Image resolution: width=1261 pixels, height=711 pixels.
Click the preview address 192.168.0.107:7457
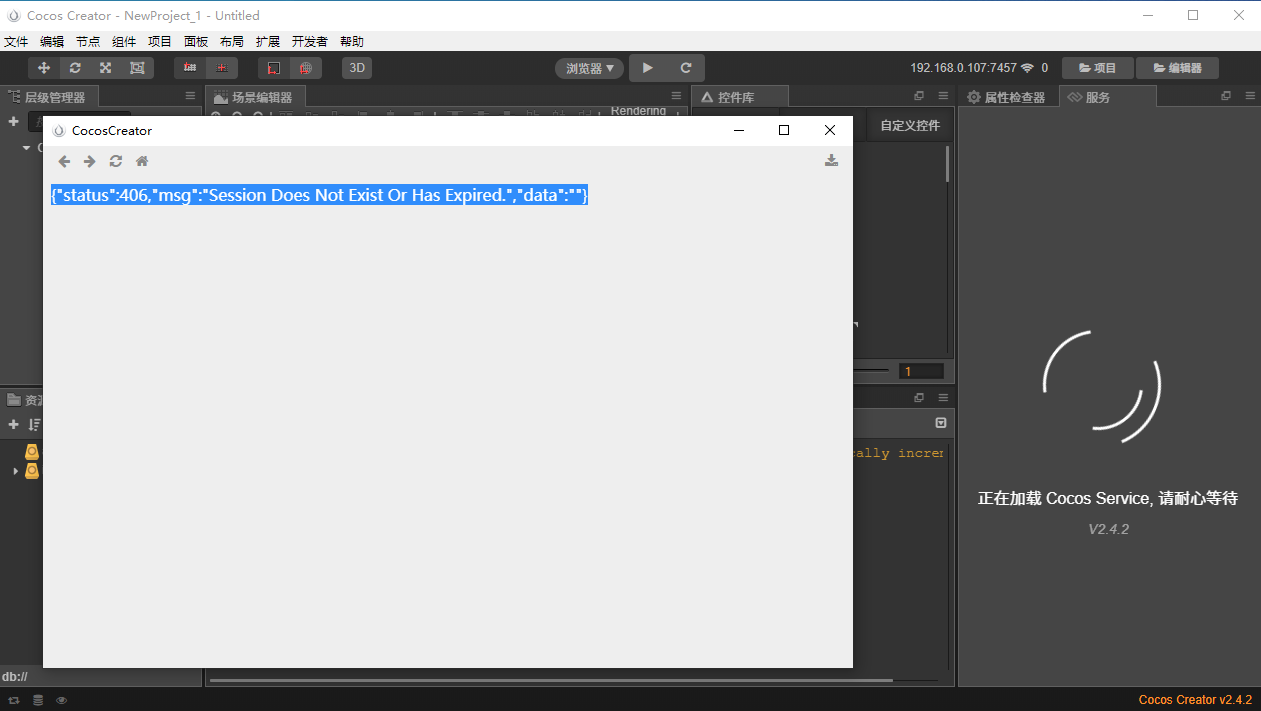(x=963, y=68)
